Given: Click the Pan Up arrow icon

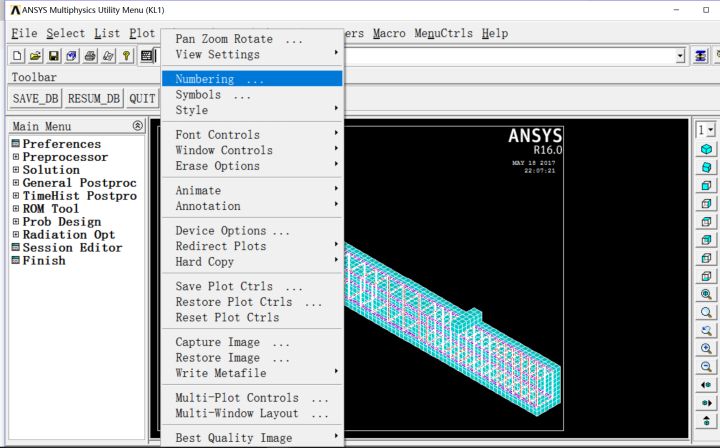Looking at the screenshot, I should (706, 420).
